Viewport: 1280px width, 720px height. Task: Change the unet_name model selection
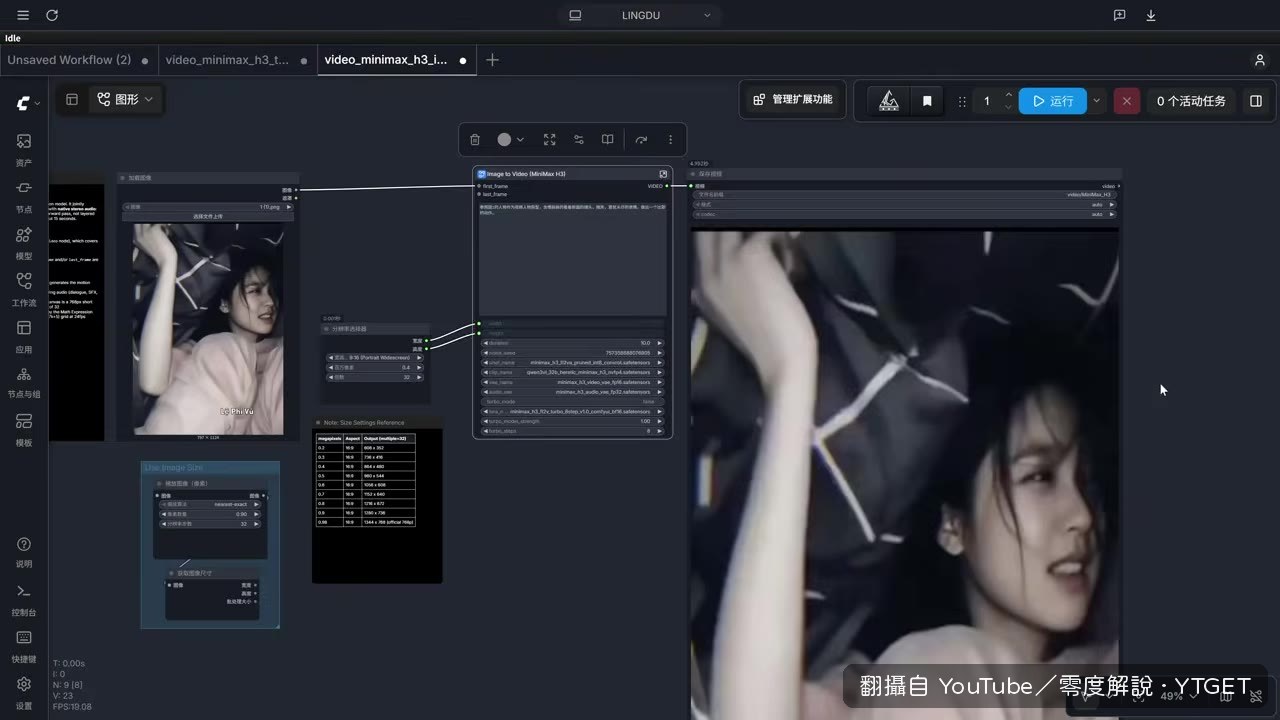click(572, 362)
